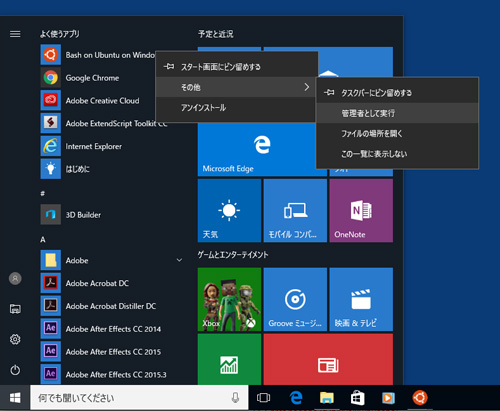Choose アンインストール from context menu
Viewport: 500px width, 411px height.
point(237,107)
